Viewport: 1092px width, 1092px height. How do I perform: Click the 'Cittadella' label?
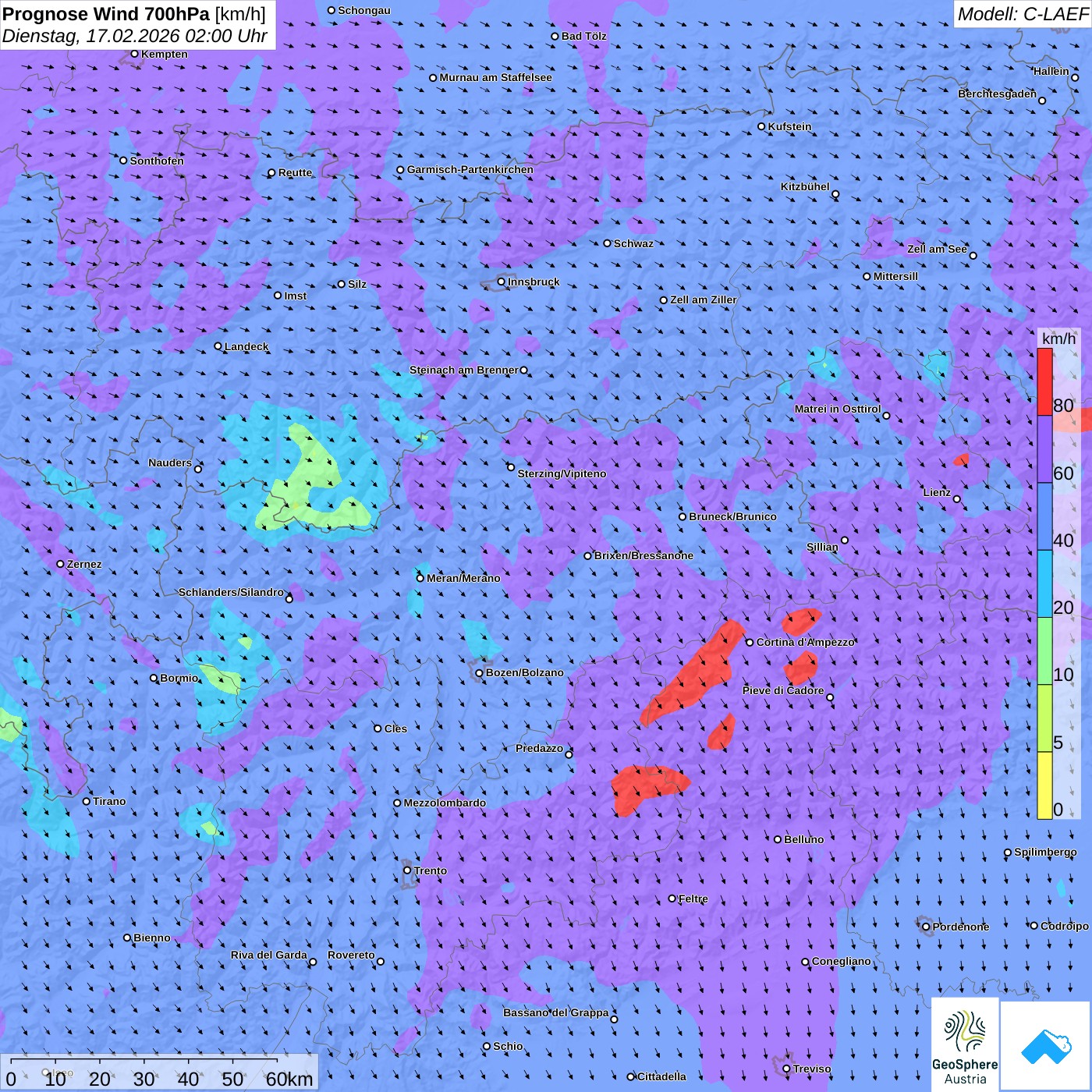click(661, 1076)
